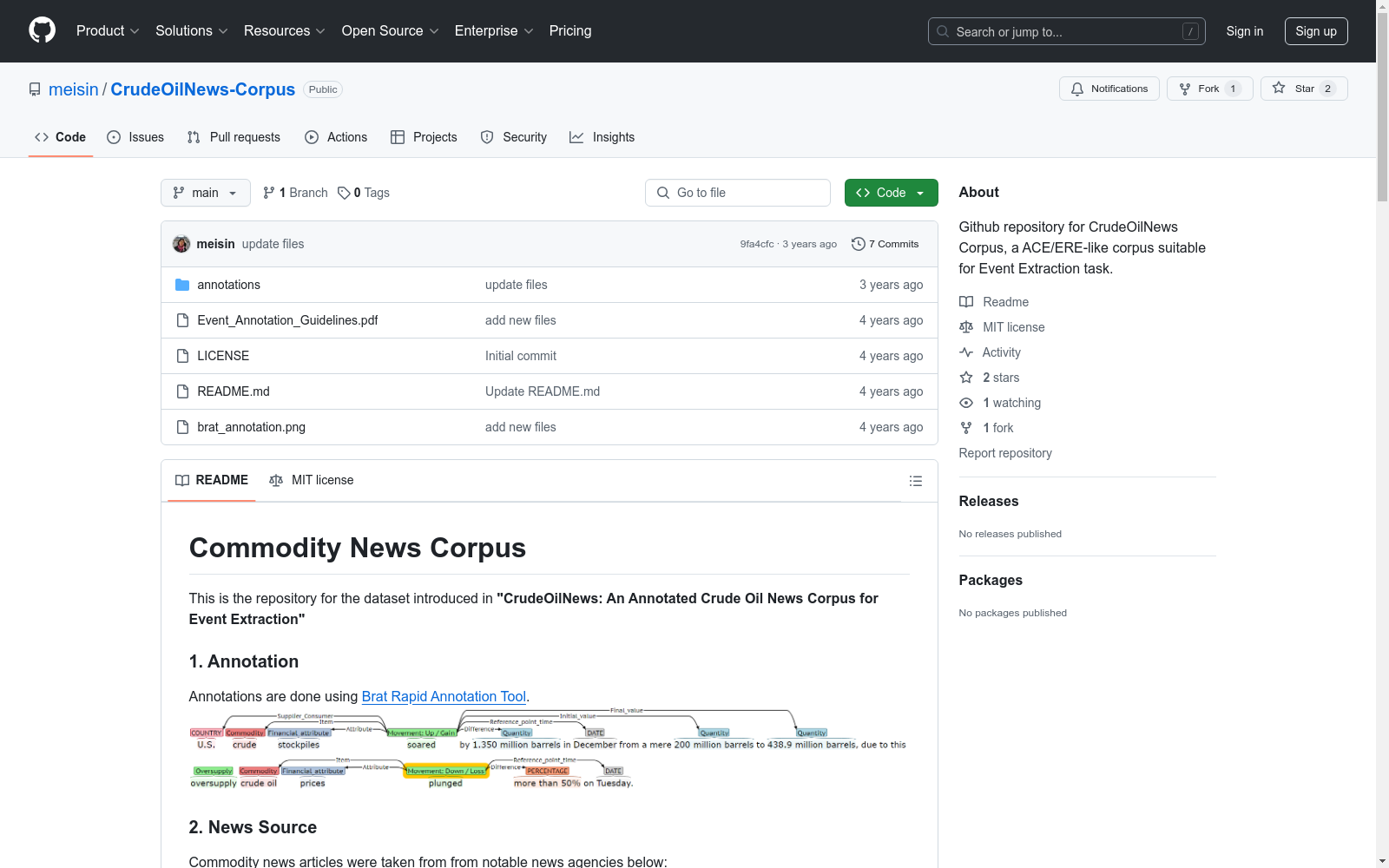Open the meisin owner profile link
The image size is (1389, 868).
(74, 89)
